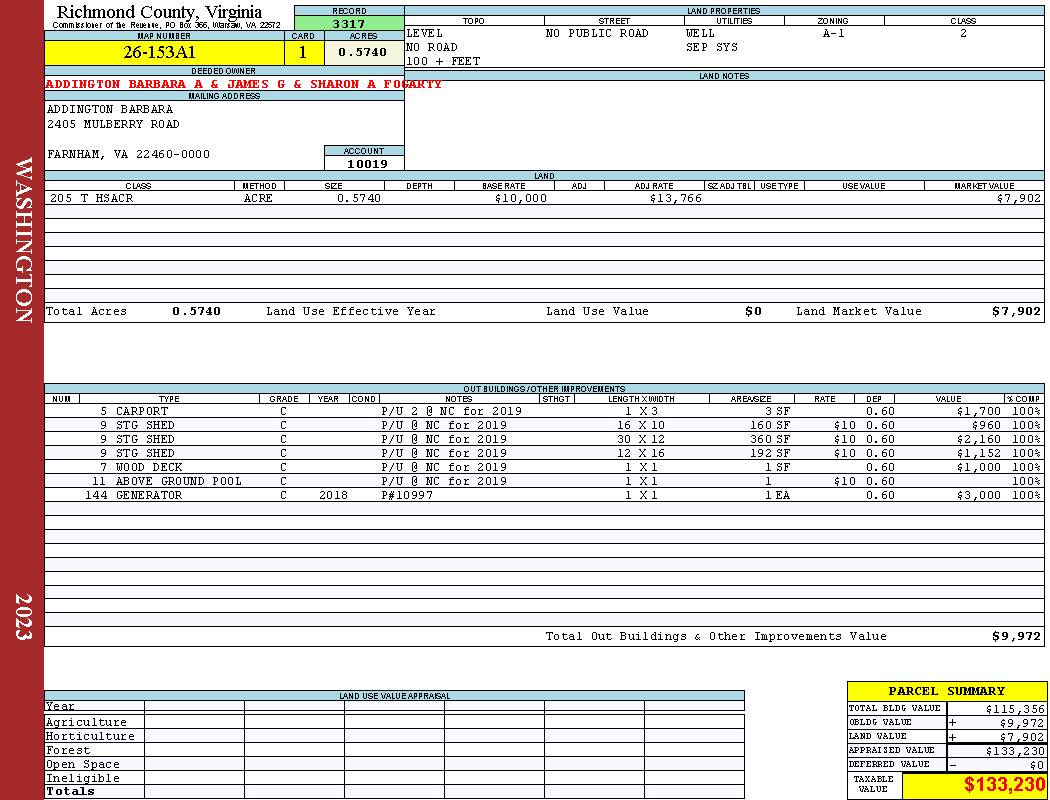Select the WELL utilities entry

click(700, 33)
